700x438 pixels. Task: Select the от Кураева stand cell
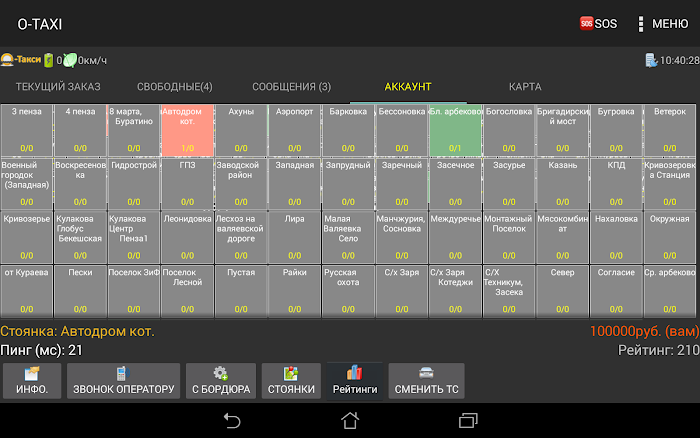click(27, 291)
